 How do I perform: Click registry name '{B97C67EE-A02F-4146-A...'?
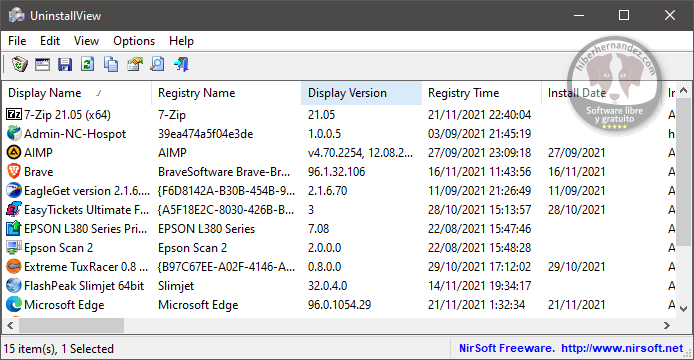point(226,267)
